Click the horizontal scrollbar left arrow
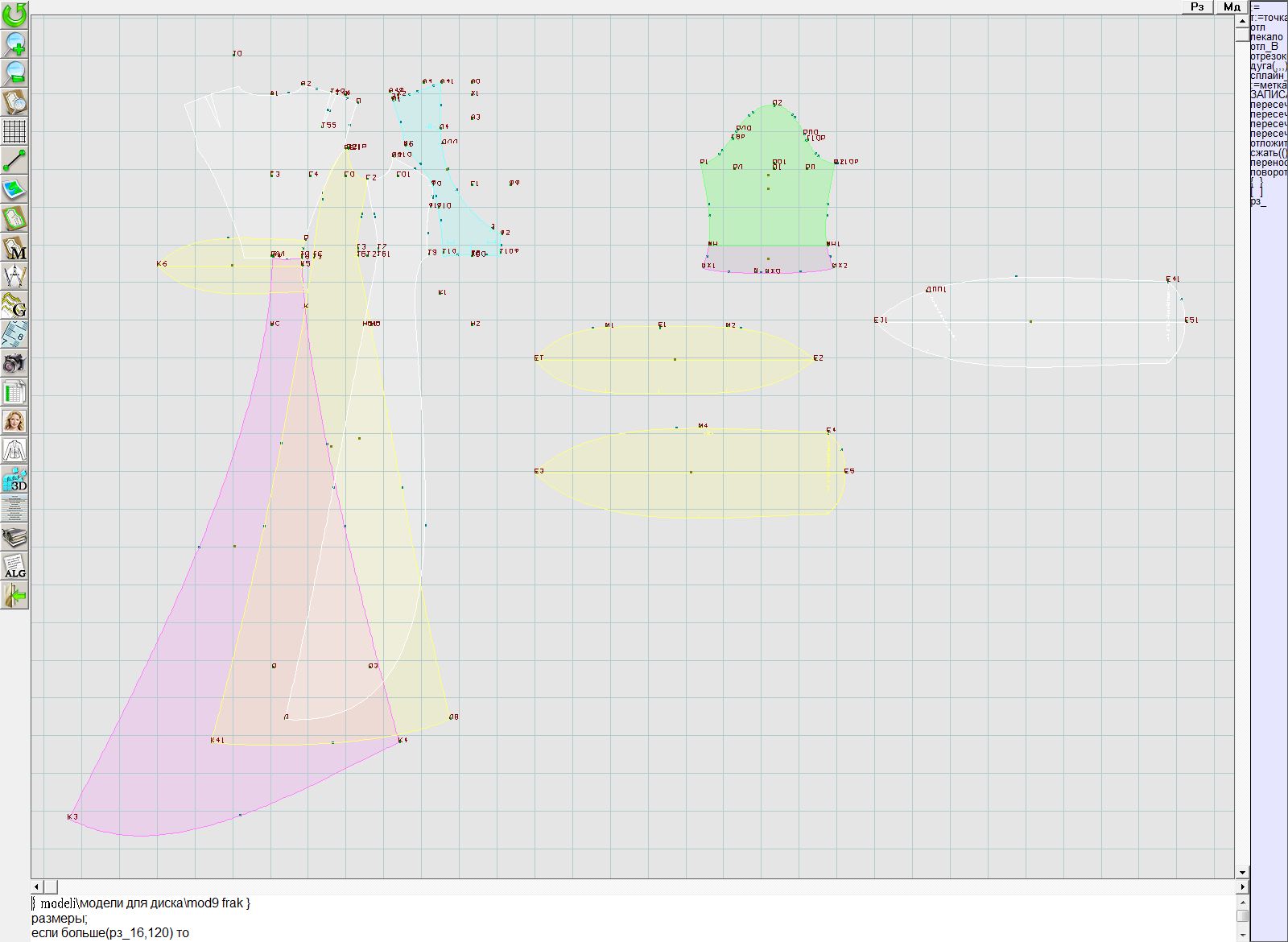The image size is (1288, 942). tap(36, 886)
